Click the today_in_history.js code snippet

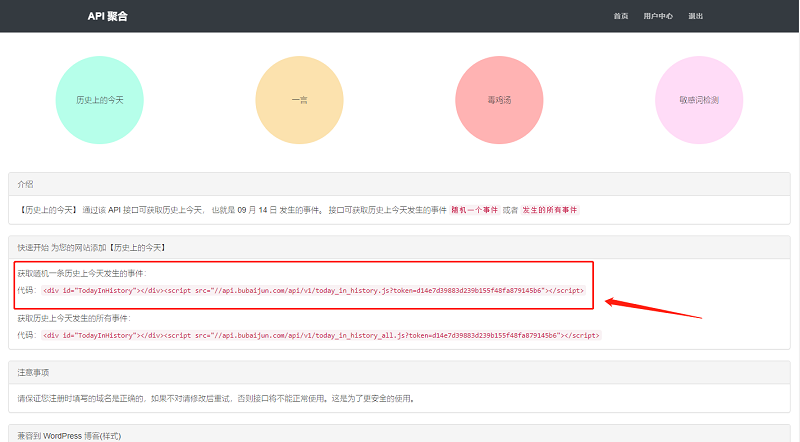pos(313,290)
